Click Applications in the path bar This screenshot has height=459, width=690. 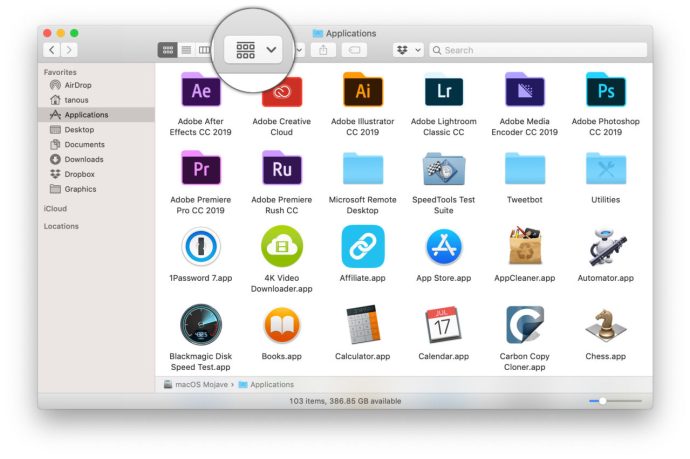pos(266,385)
